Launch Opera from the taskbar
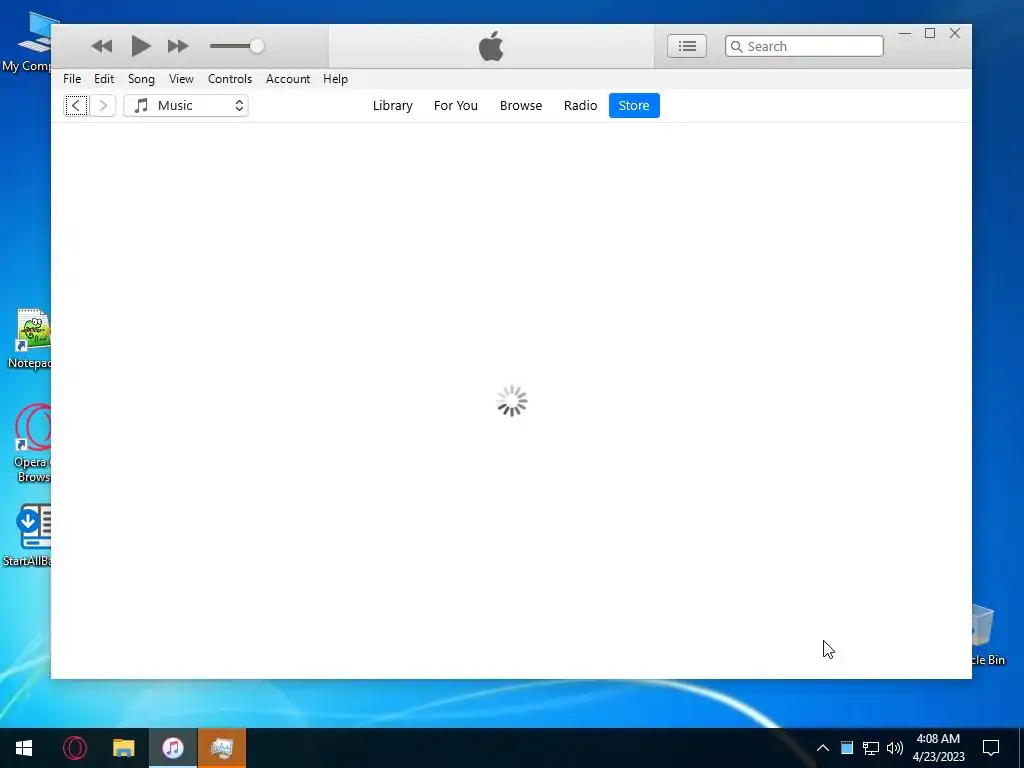The width and height of the screenshot is (1024, 768). tap(74, 748)
